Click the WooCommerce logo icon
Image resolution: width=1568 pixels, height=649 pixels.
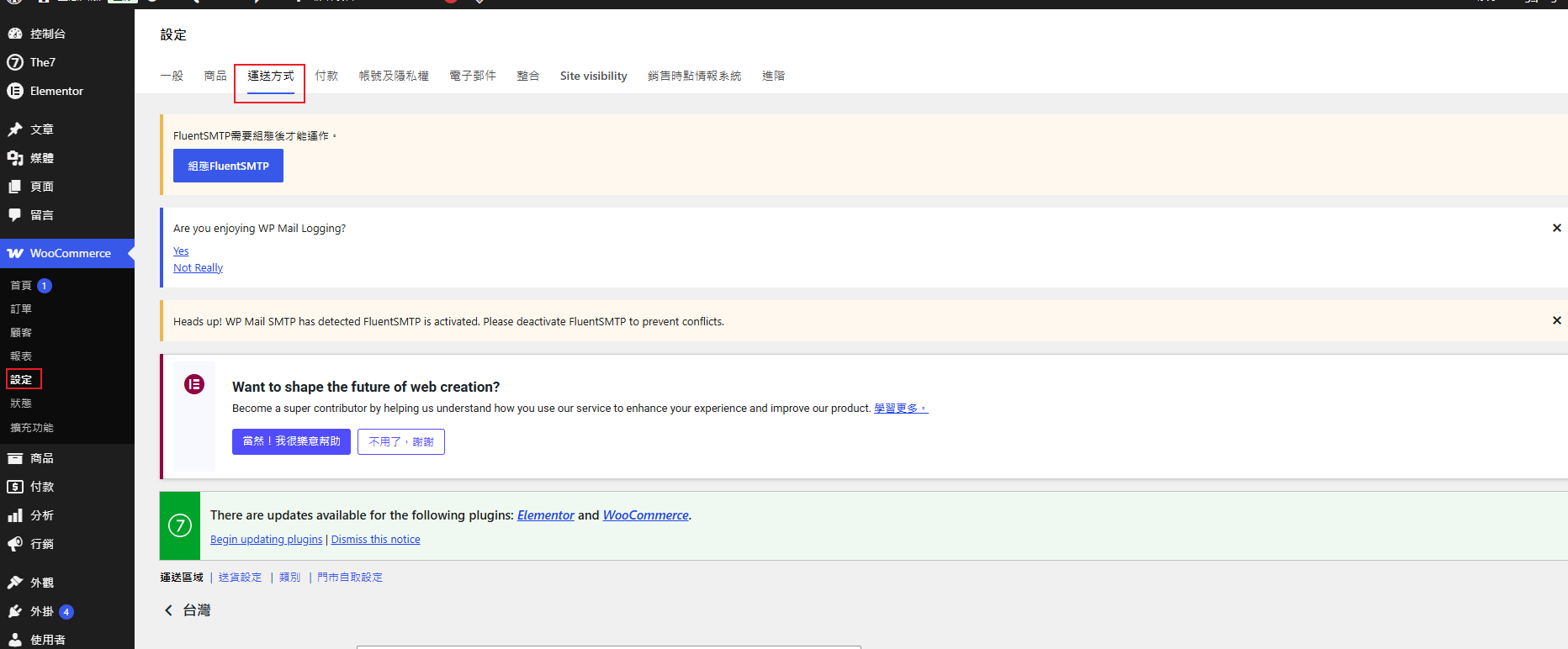[x=15, y=253]
